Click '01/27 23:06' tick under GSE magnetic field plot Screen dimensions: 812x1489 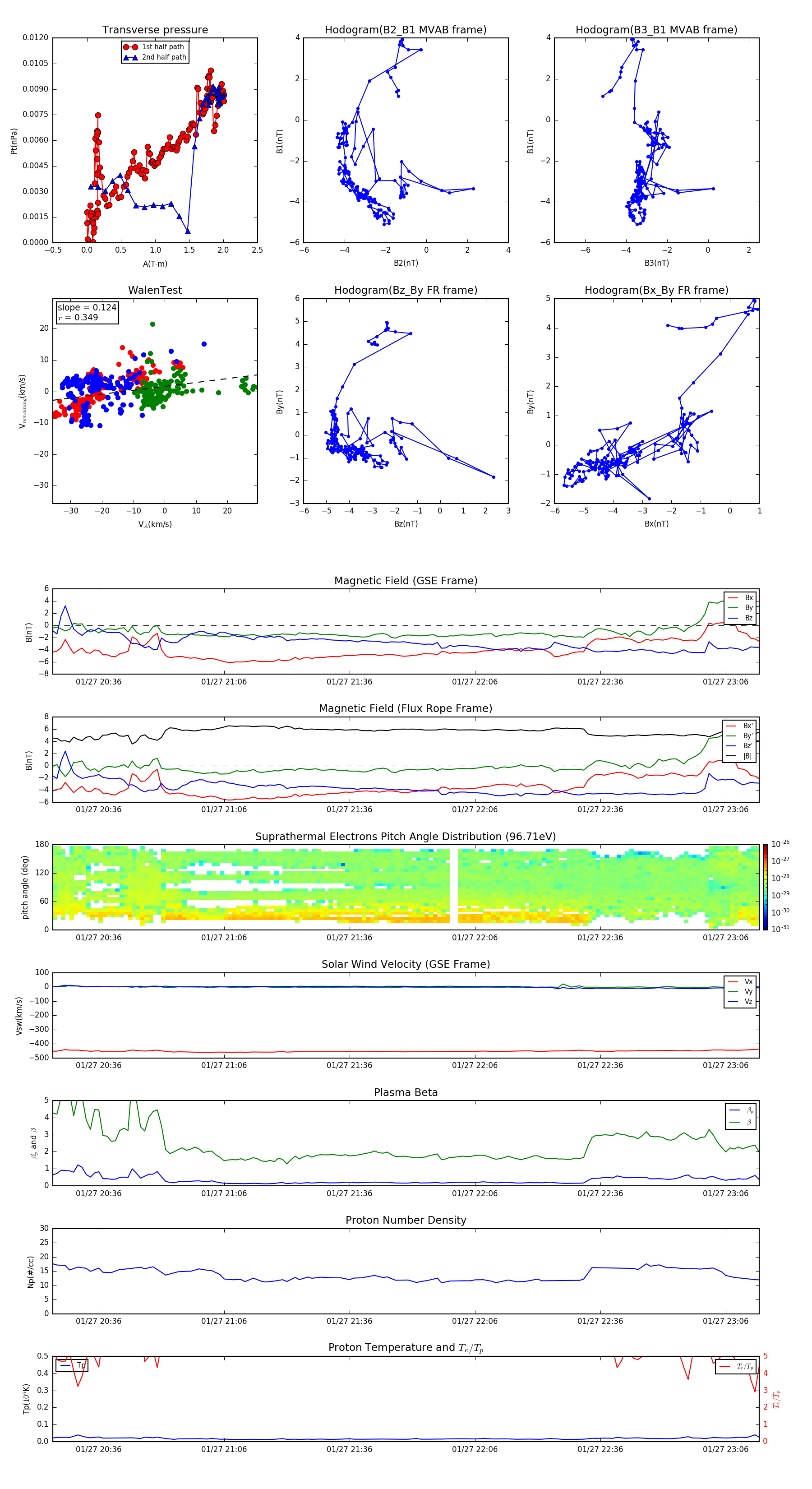click(725, 682)
